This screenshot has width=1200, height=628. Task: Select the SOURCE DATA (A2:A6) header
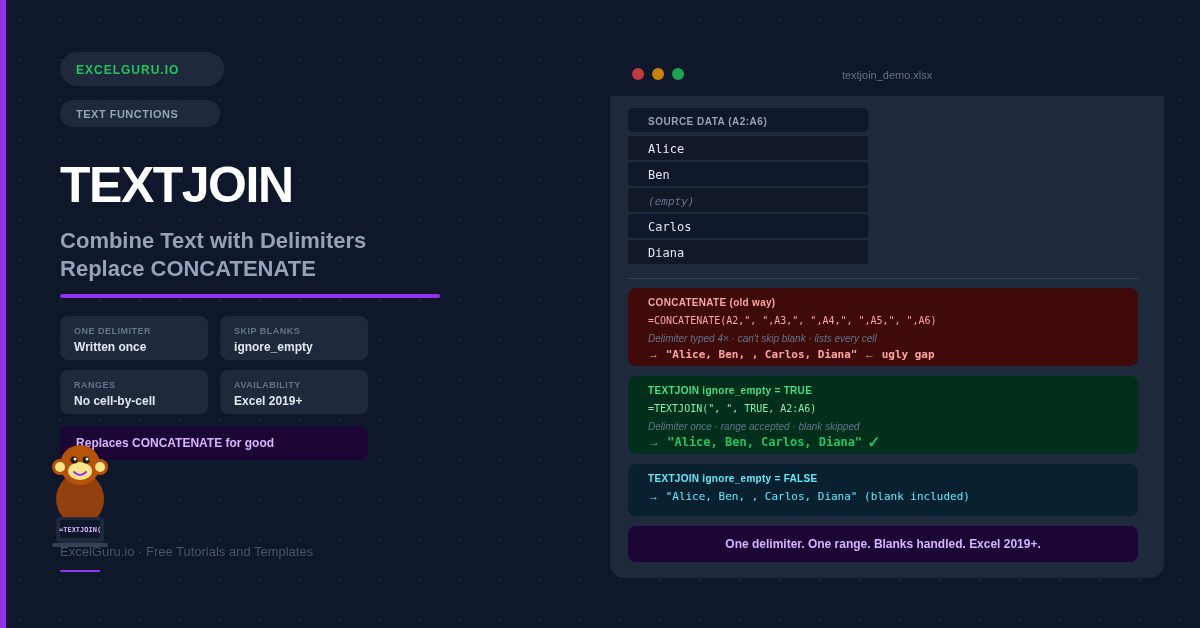click(747, 121)
